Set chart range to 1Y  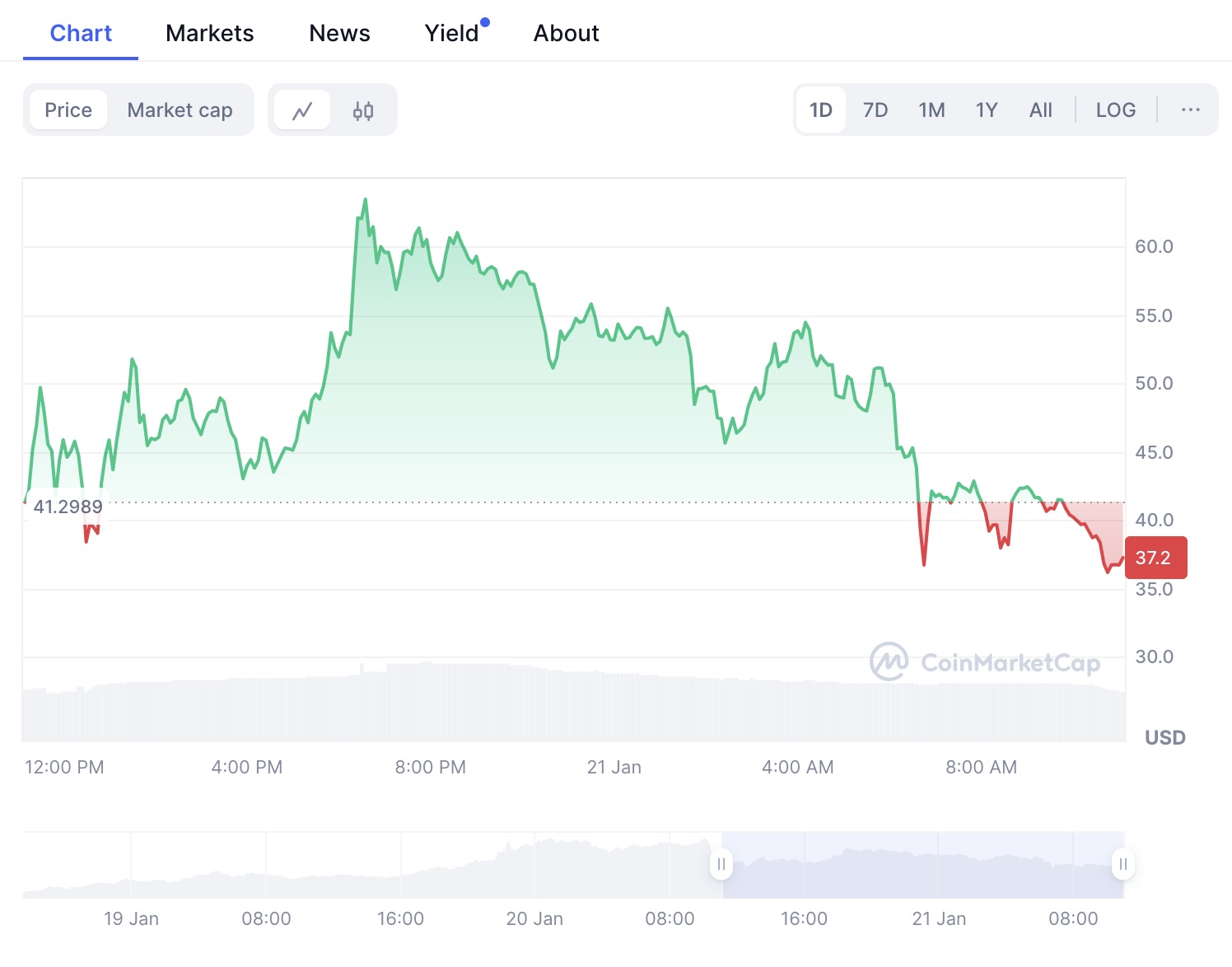986,110
